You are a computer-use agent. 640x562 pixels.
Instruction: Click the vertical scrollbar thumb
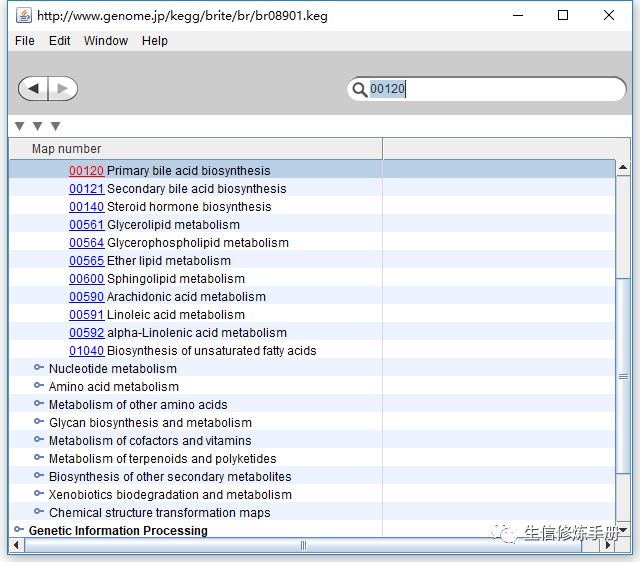[x=623, y=376]
